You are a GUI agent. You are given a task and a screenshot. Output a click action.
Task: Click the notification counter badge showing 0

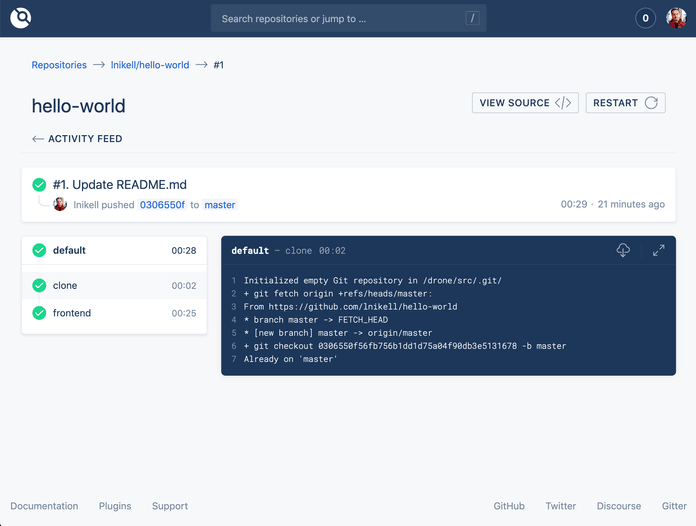645,18
